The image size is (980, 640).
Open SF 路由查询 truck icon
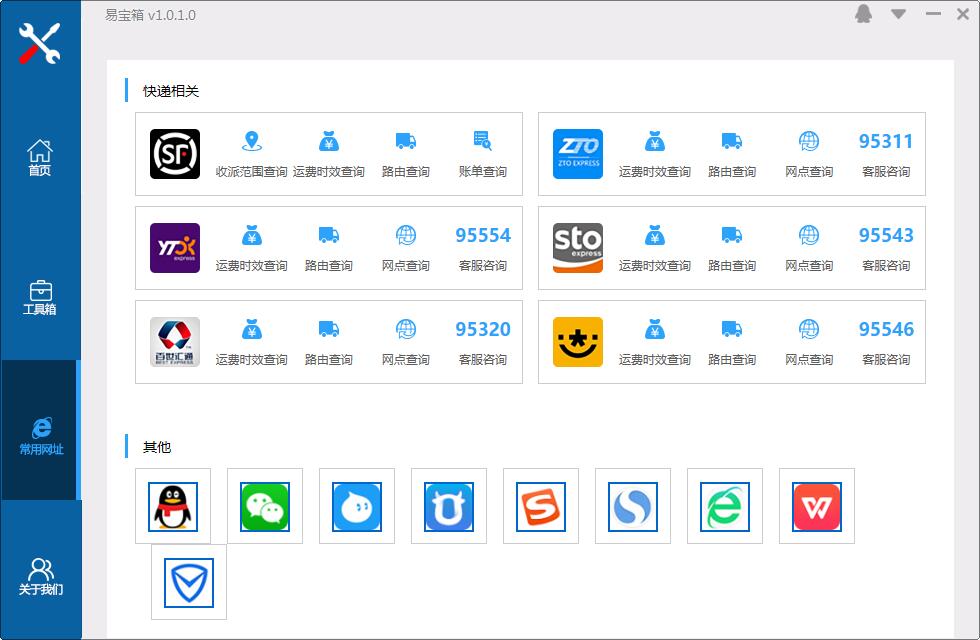(x=406, y=141)
